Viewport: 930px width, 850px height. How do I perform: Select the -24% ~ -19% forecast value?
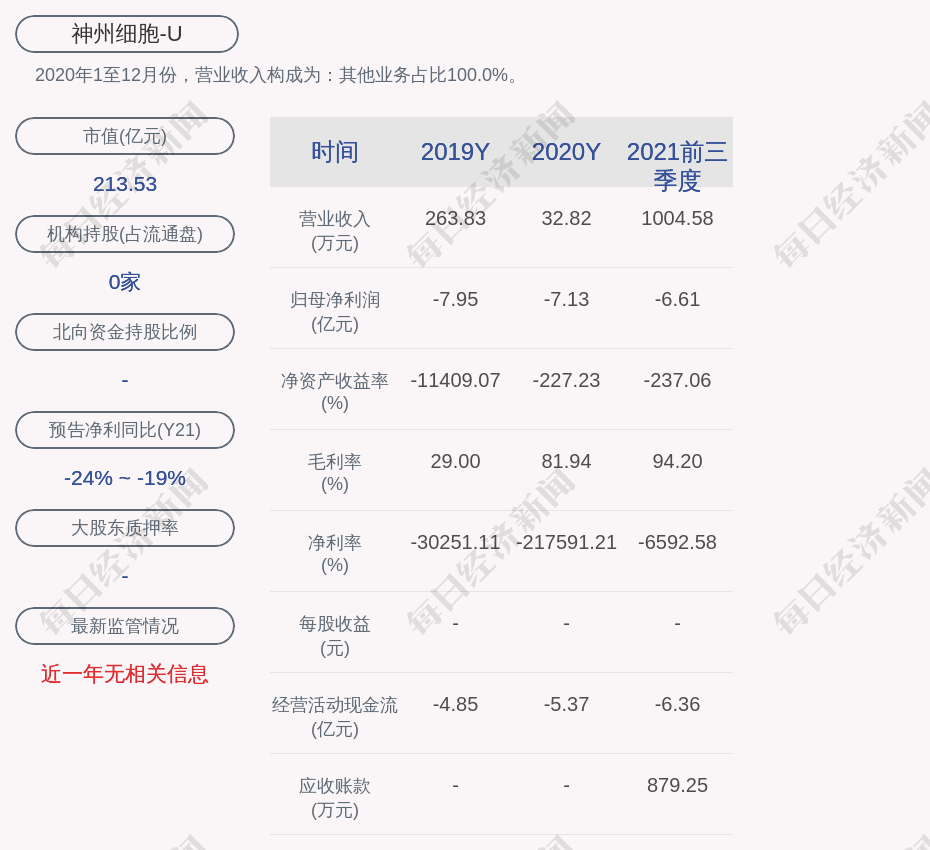pyautogui.click(x=125, y=478)
